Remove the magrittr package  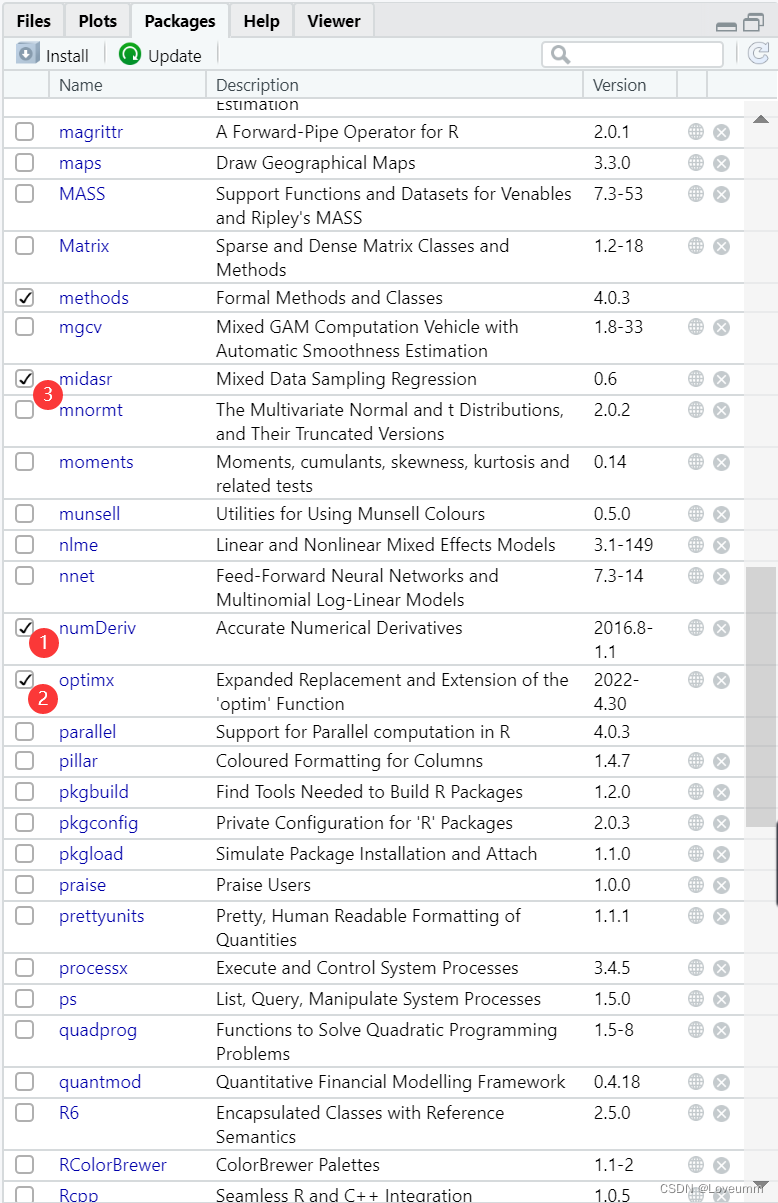721,132
